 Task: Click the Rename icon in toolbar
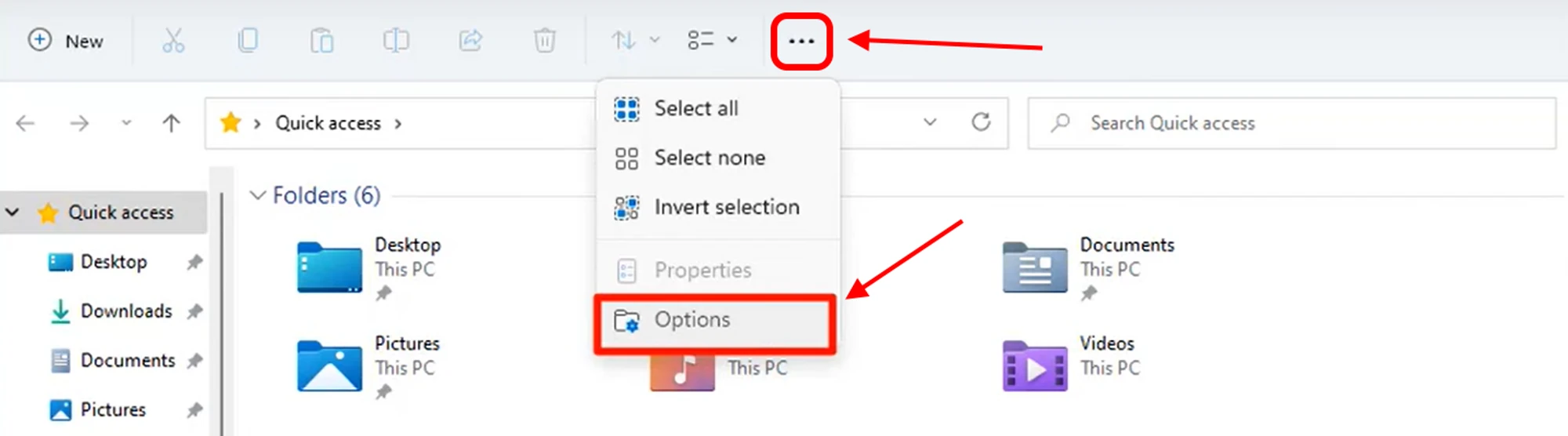tap(396, 40)
